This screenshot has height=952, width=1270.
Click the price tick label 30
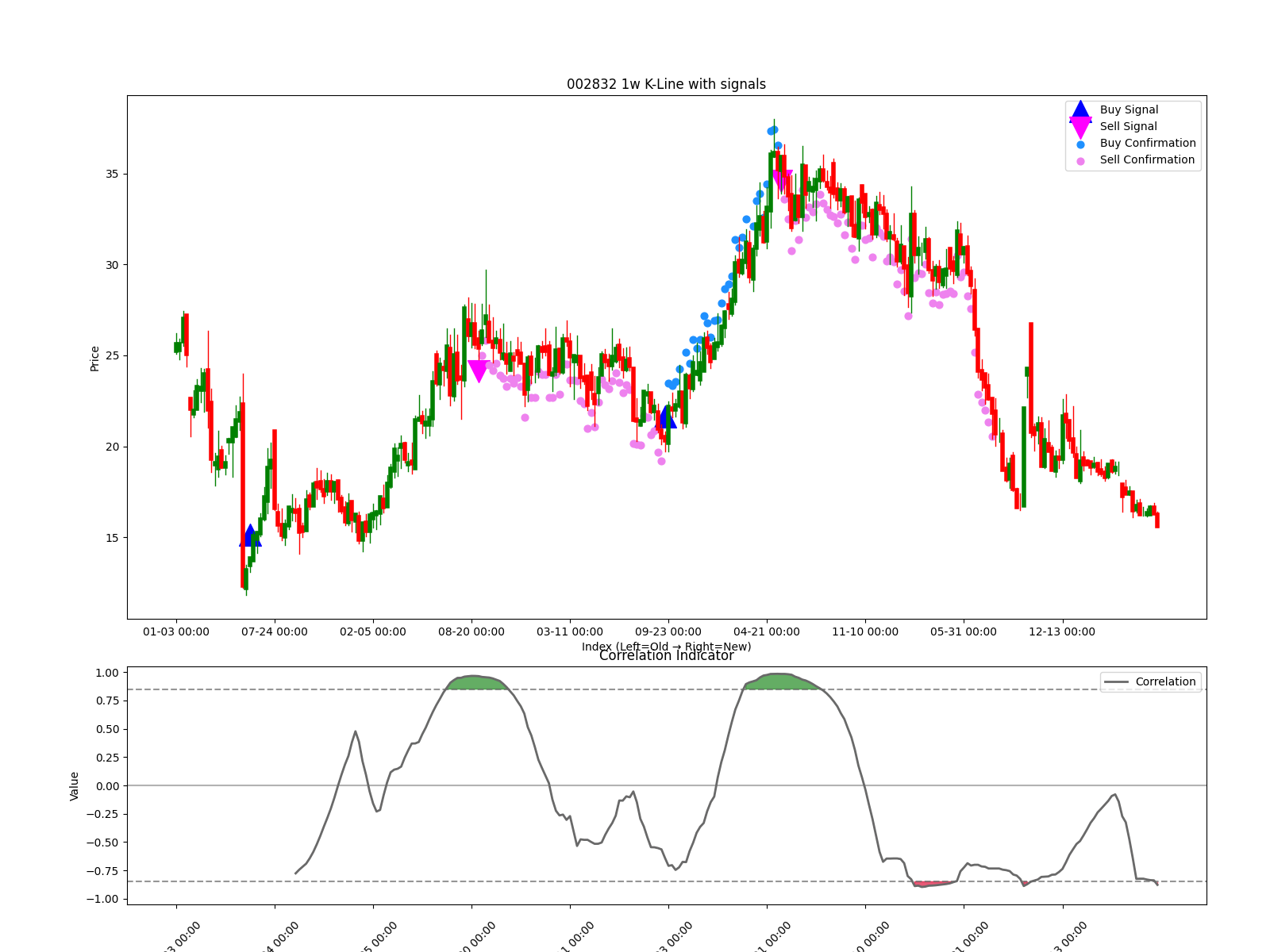click(x=113, y=265)
